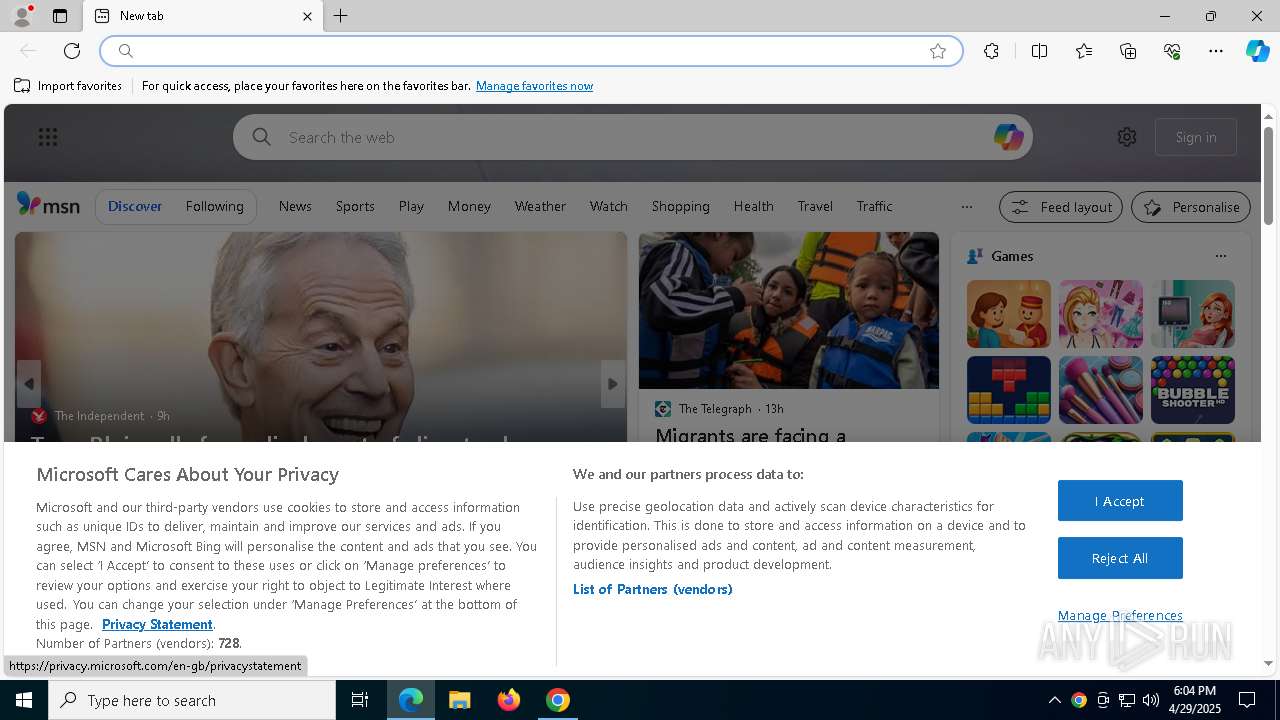Open Watch menu item
Screen dimensions: 1280x720
click(x=608, y=206)
